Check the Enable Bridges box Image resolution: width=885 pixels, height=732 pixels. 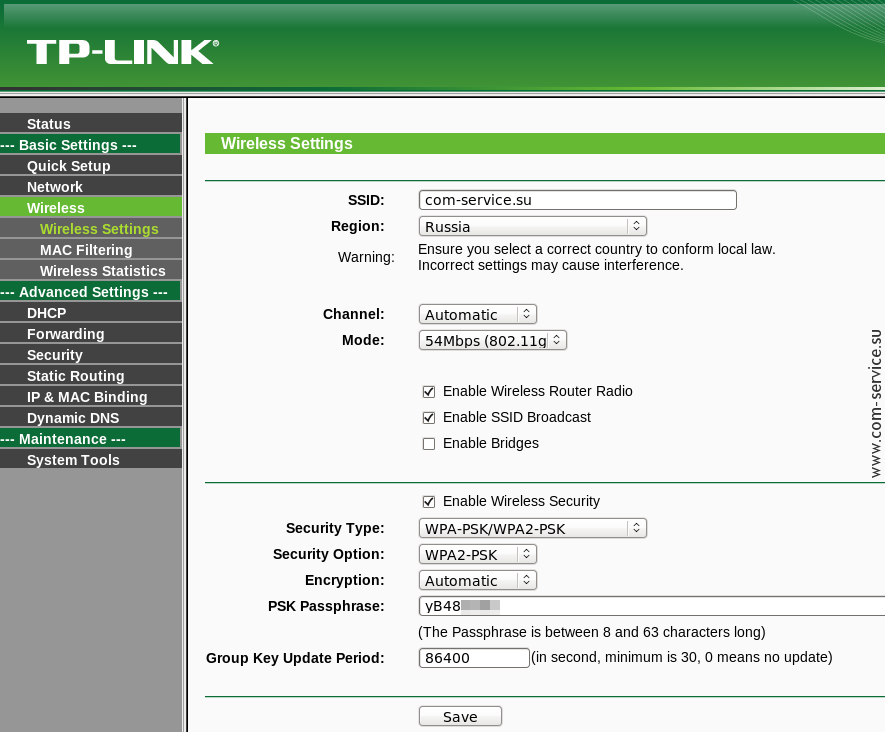(429, 444)
